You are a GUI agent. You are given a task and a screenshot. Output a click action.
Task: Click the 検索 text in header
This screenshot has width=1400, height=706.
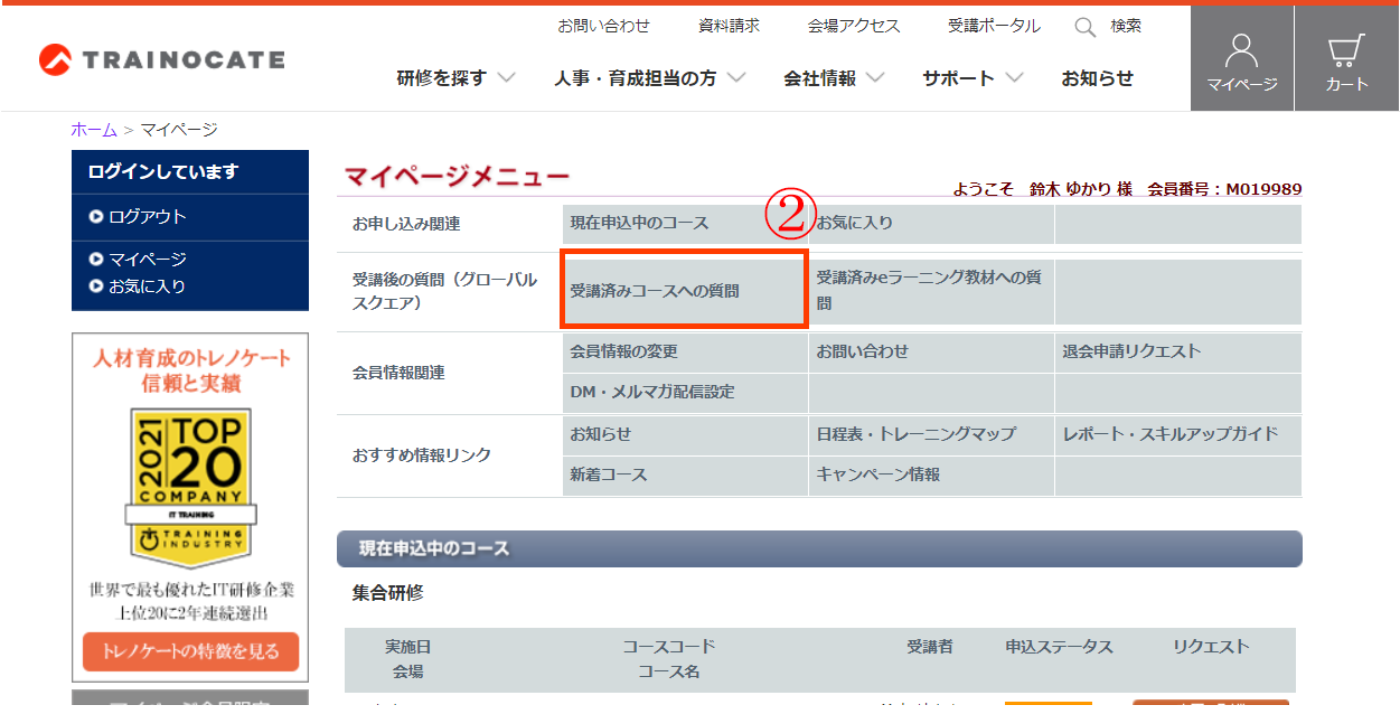[1125, 26]
